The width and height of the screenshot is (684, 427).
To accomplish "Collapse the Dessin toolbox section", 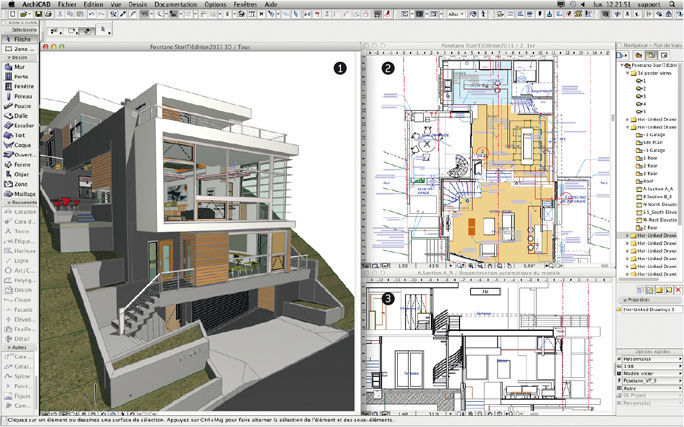I will tap(19, 58).
